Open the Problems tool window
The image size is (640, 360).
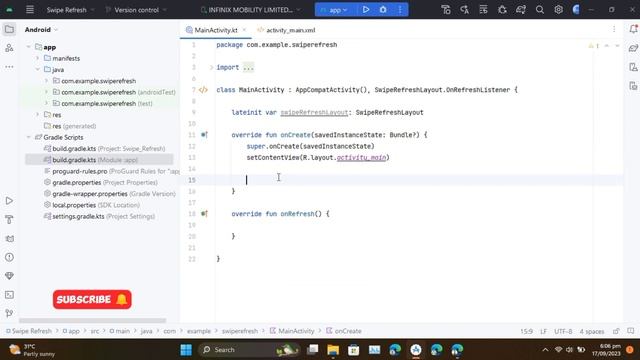[9, 257]
